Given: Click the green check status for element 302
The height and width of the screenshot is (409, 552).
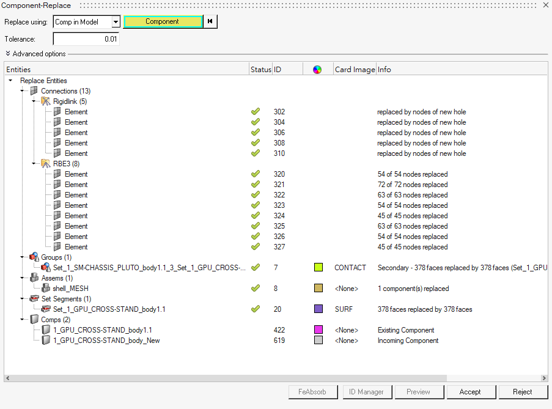Looking at the screenshot, I should coord(256,112).
